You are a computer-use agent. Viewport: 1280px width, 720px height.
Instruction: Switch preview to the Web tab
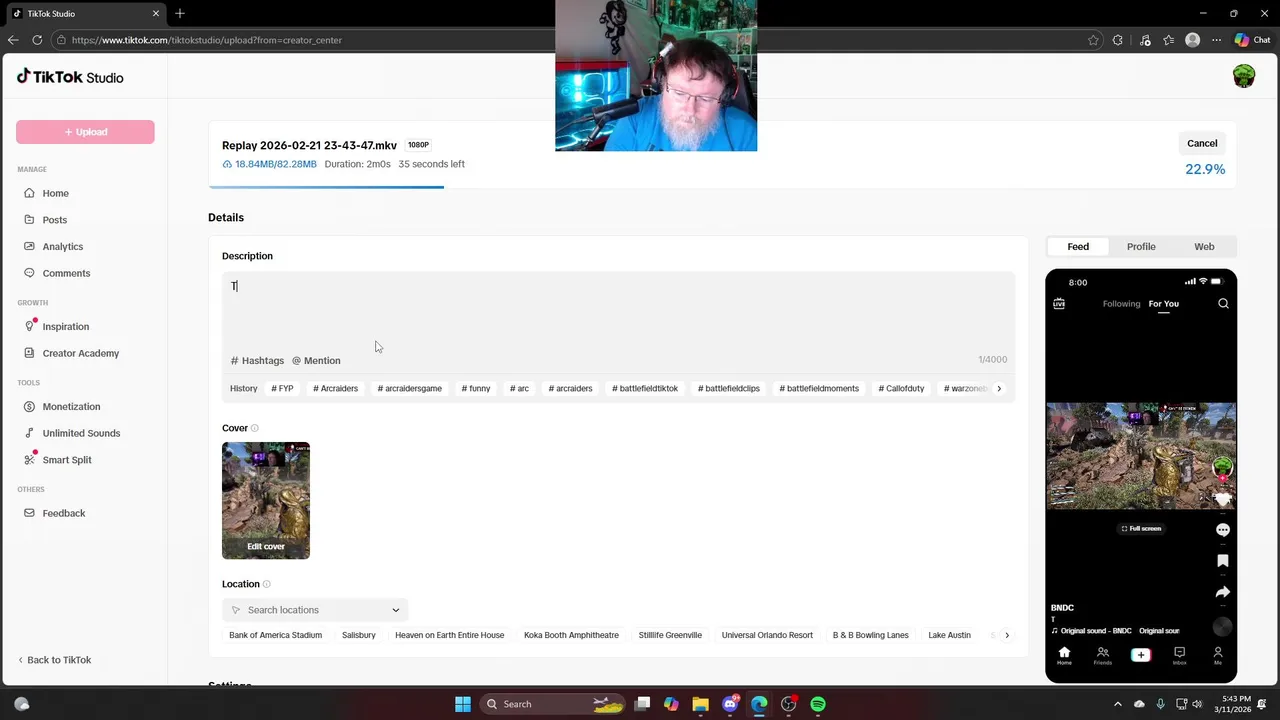[x=1204, y=246]
